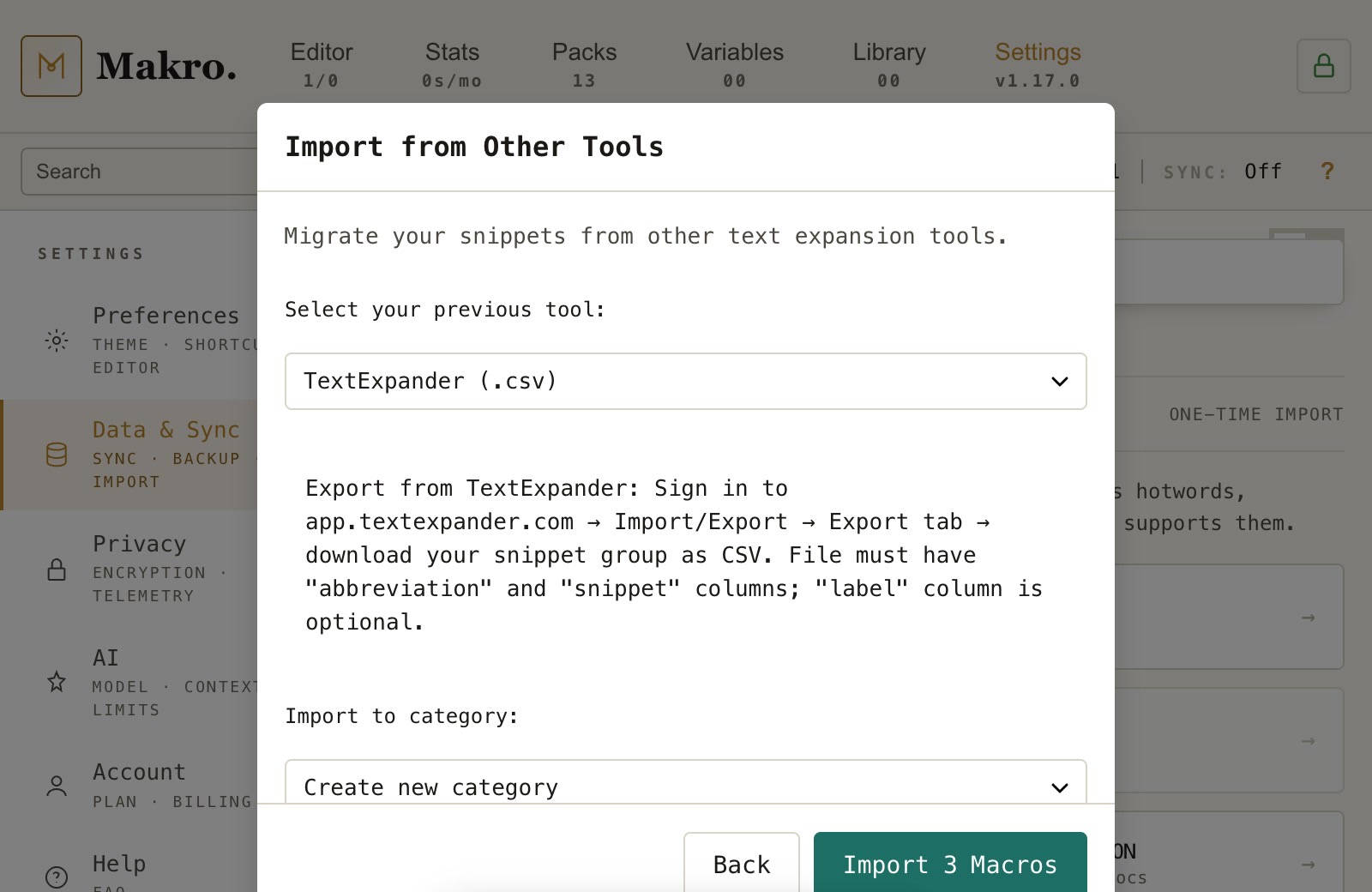1372x892 pixels.
Task: Click the Search input field
Action: tap(139, 172)
